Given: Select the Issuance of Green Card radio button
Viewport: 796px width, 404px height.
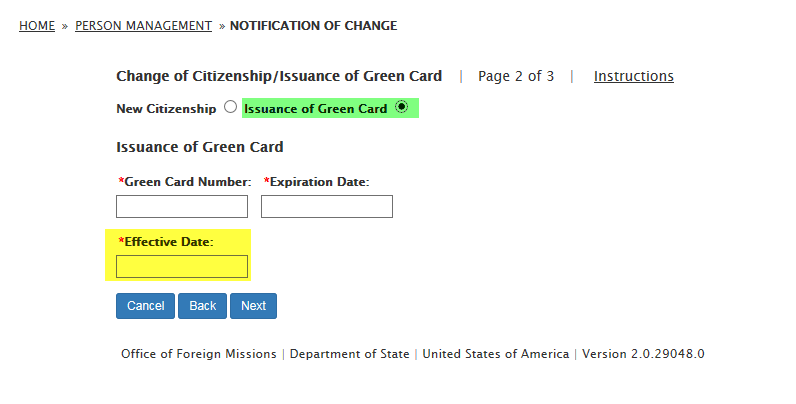Looking at the screenshot, I should 402,107.
